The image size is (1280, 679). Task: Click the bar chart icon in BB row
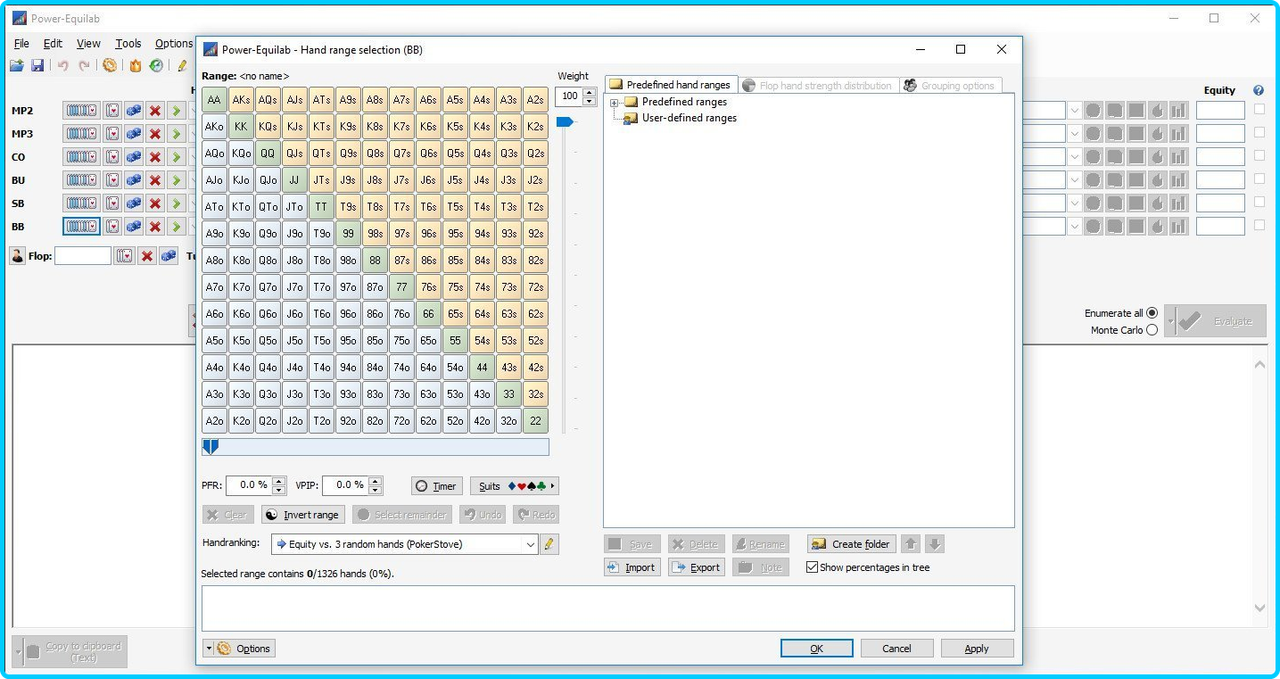coord(1178,226)
